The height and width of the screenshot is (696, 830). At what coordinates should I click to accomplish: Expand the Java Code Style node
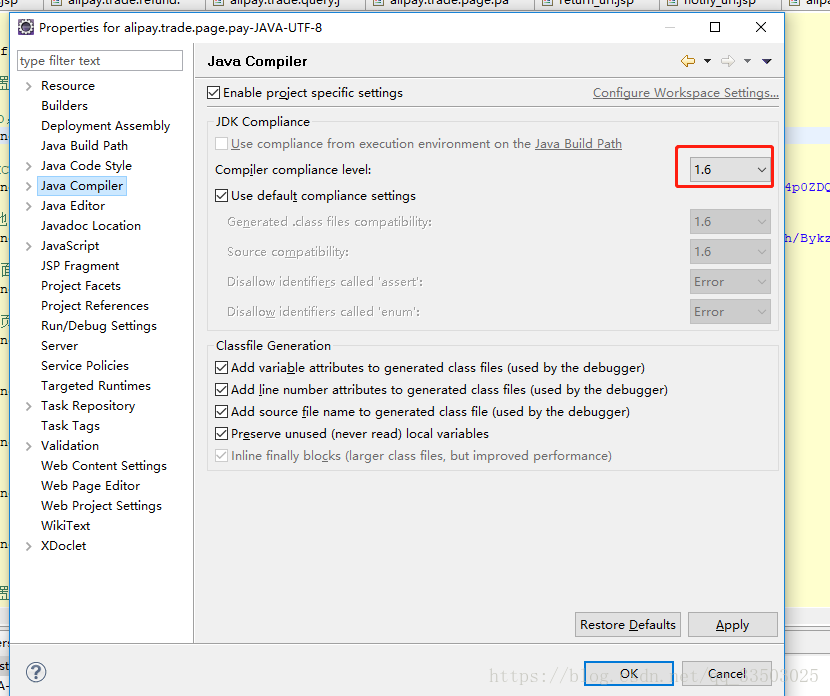click(x=29, y=166)
